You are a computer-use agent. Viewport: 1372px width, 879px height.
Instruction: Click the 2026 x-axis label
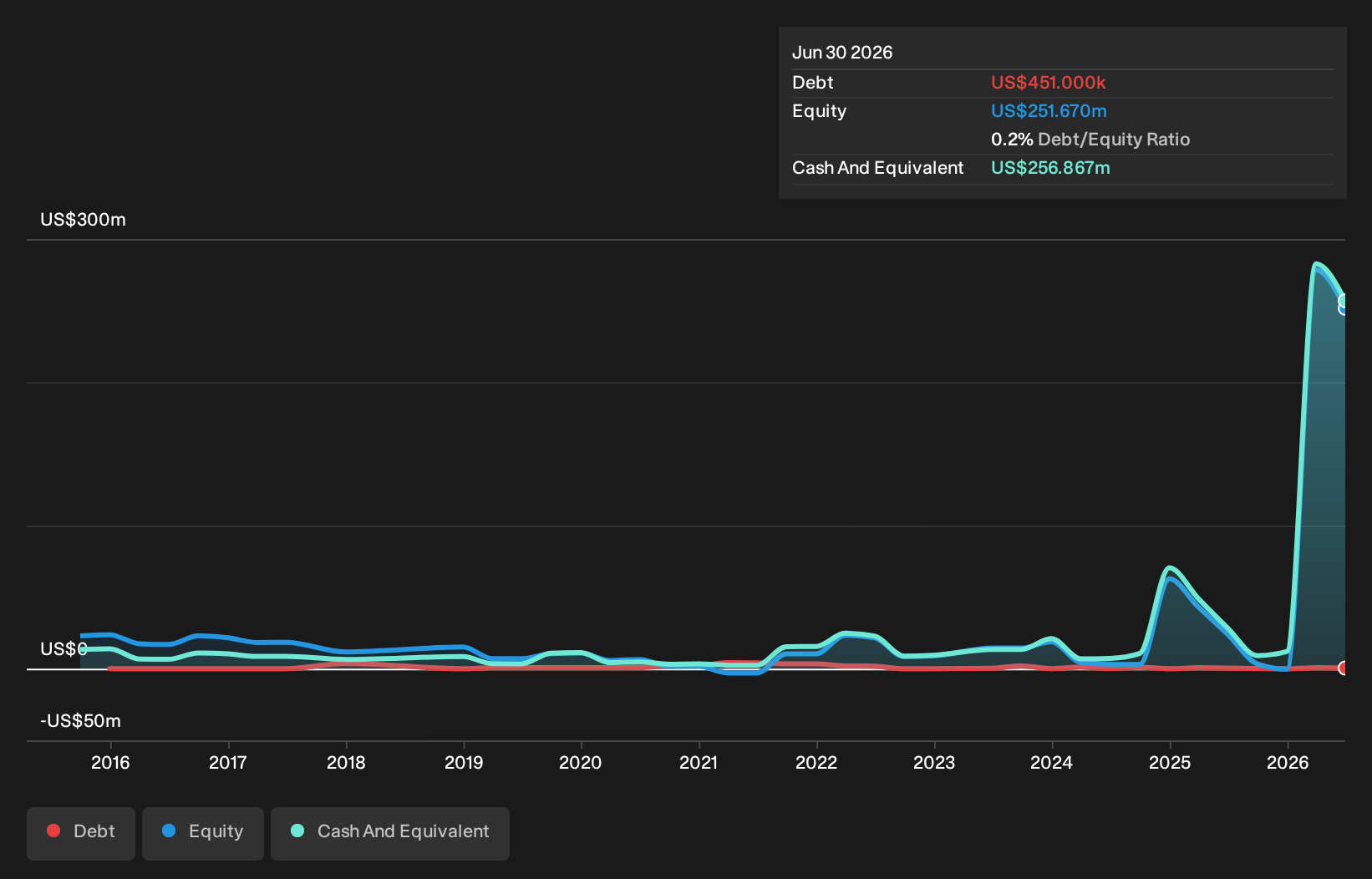coord(1288,762)
